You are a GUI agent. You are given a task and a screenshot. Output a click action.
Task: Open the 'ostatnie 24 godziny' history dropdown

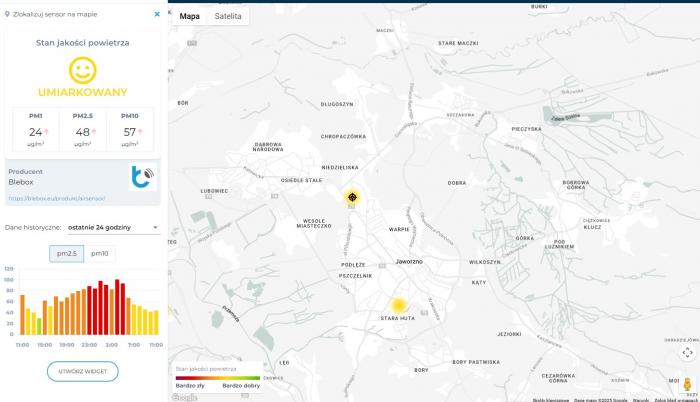tap(112, 227)
